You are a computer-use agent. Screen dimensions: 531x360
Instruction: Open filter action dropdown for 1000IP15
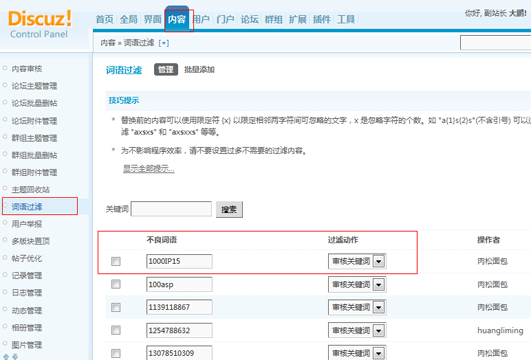coord(357,261)
